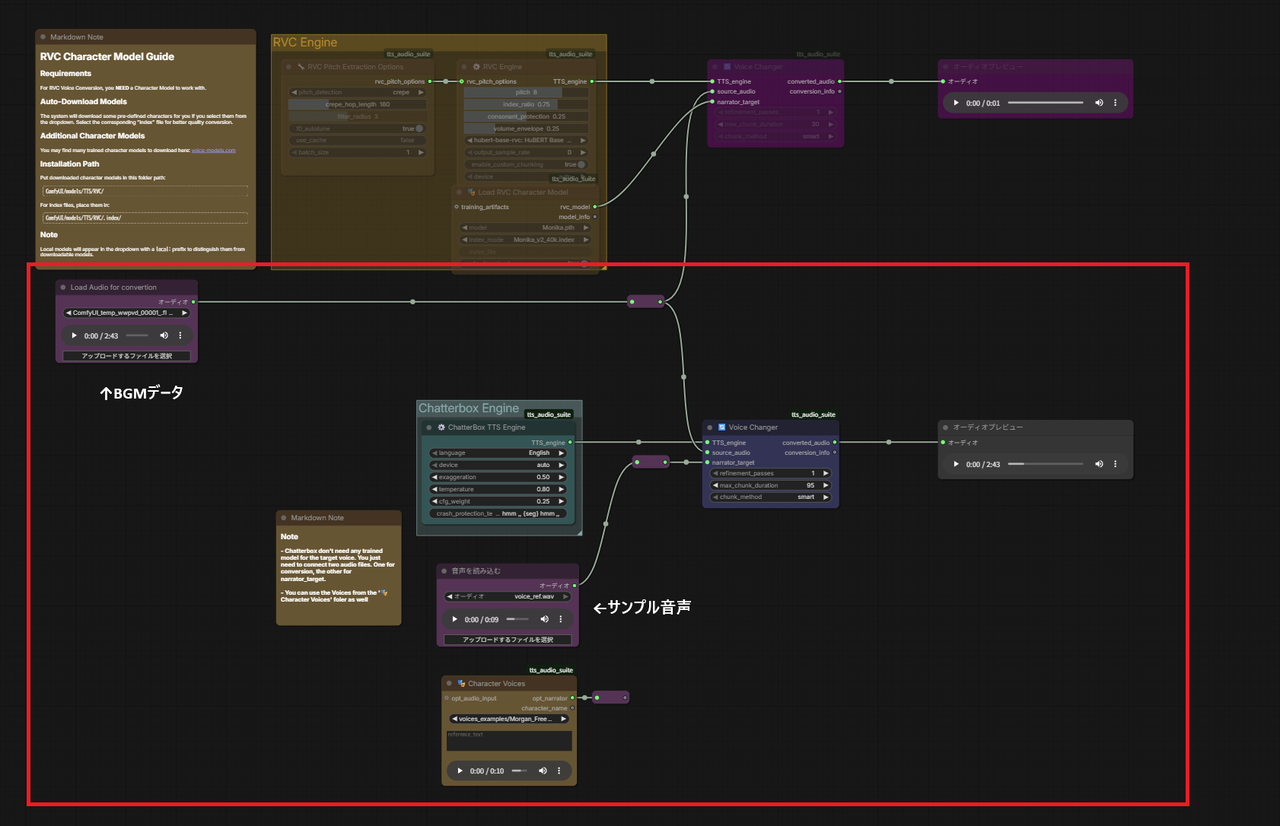The width and height of the screenshot is (1280, 826).
Task: Collapse the Load RVC Character Model node
Action: coord(460,192)
